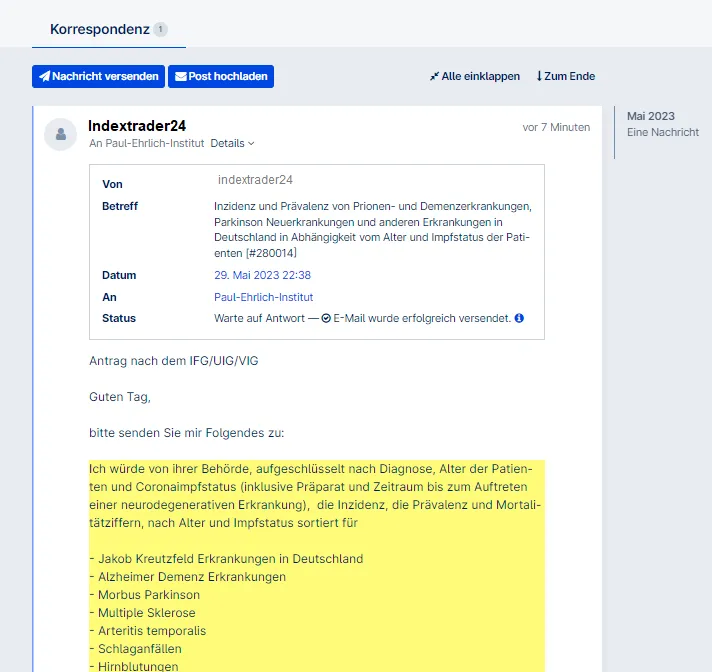The image size is (712, 672).
Task: Click the 'Warte auf Antwort' status text
Action: point(259,318)
